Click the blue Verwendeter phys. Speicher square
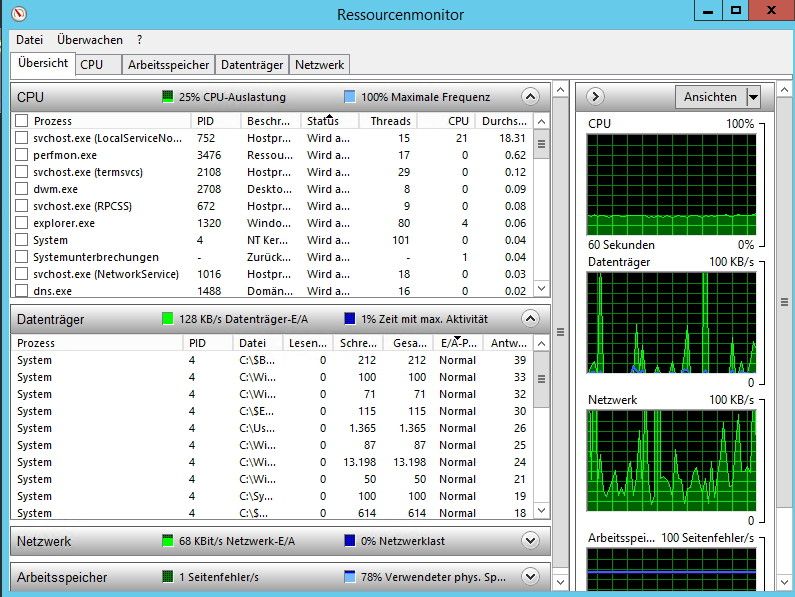 [349, 576]
